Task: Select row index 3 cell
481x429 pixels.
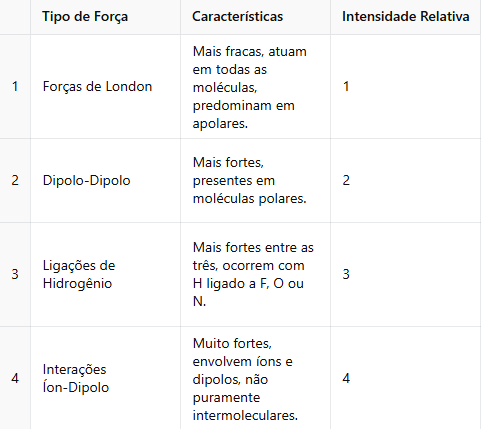Action: click(x=15, y=274)
